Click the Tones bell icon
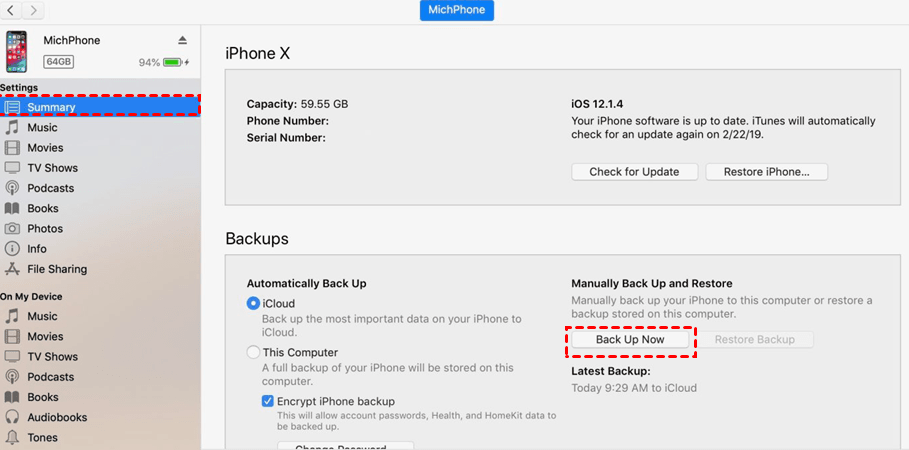Viewport: 909px width, 450px height. coord(12,437)
